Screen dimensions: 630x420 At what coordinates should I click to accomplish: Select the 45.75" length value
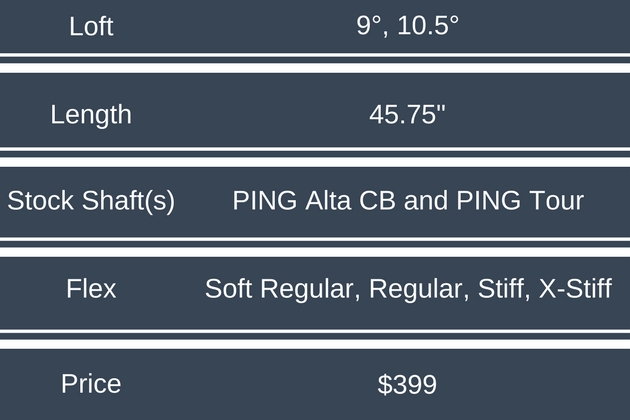coord(407,114)
